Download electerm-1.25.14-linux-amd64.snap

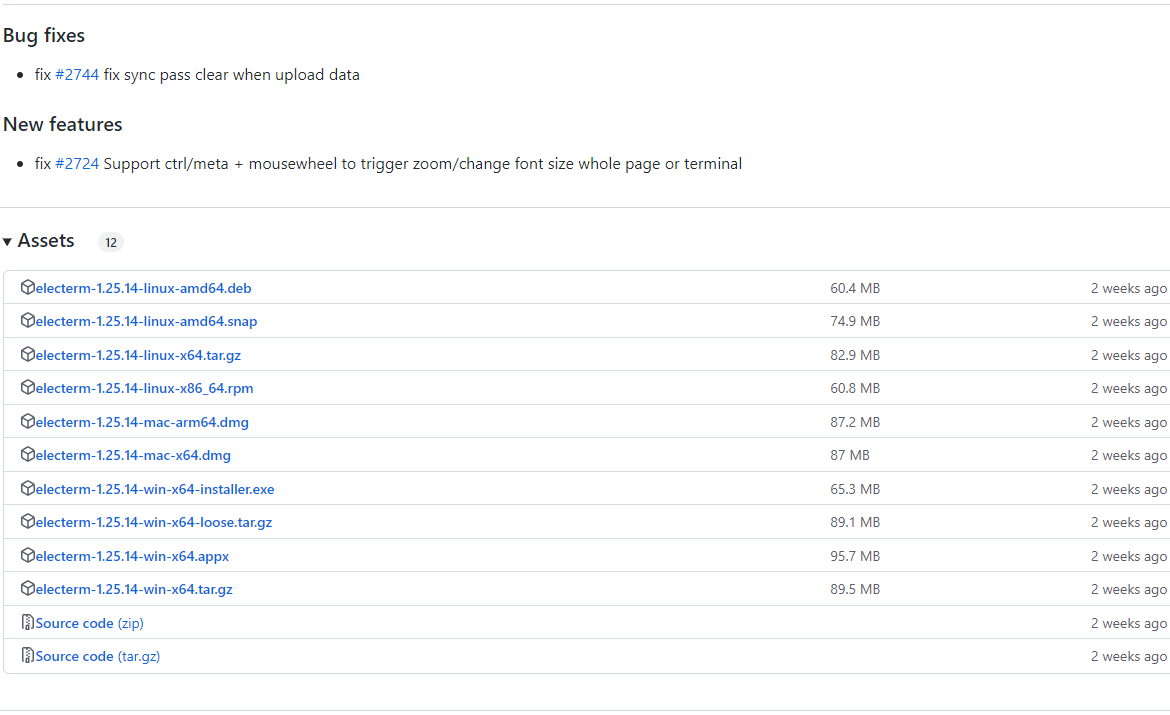pos(146,322)
